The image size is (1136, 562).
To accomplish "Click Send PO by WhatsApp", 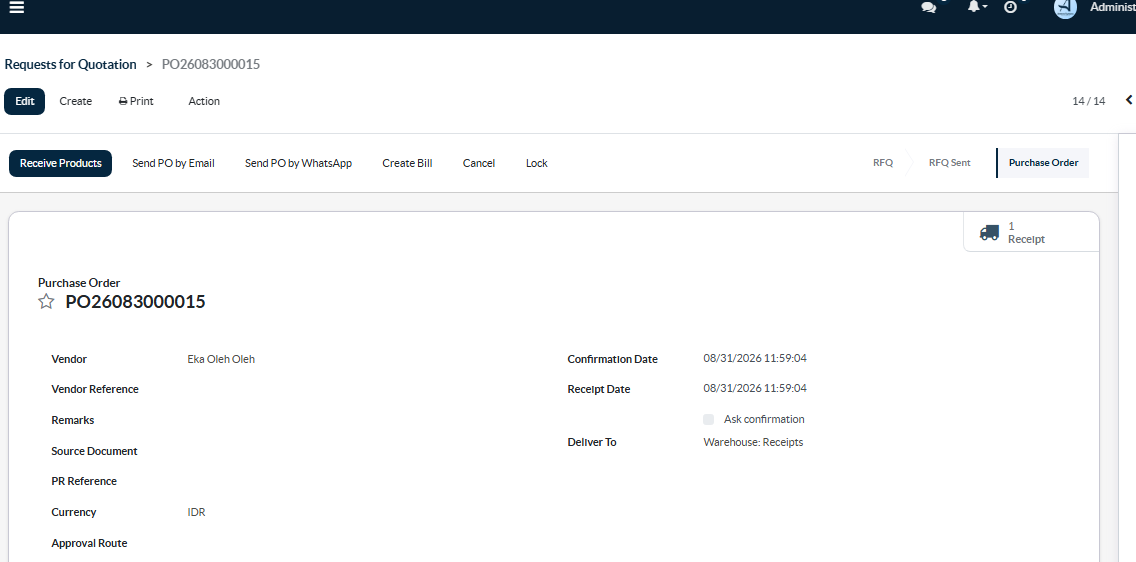I will coord(298,164).
